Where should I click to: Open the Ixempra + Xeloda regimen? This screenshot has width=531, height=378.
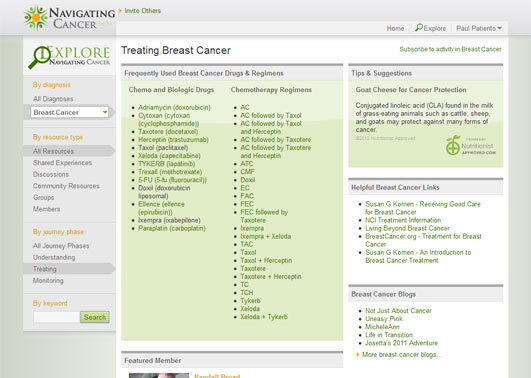tap(266, 236)
